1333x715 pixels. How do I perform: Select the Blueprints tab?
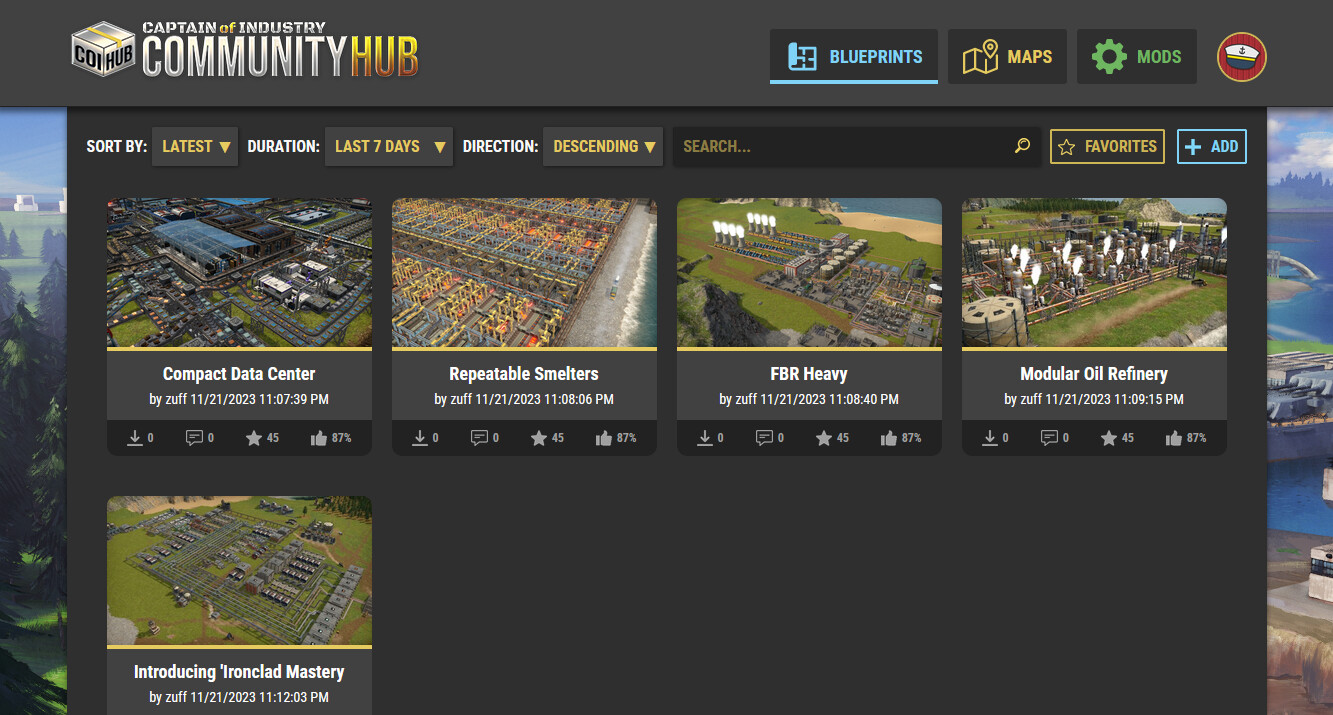coord(854,57)
